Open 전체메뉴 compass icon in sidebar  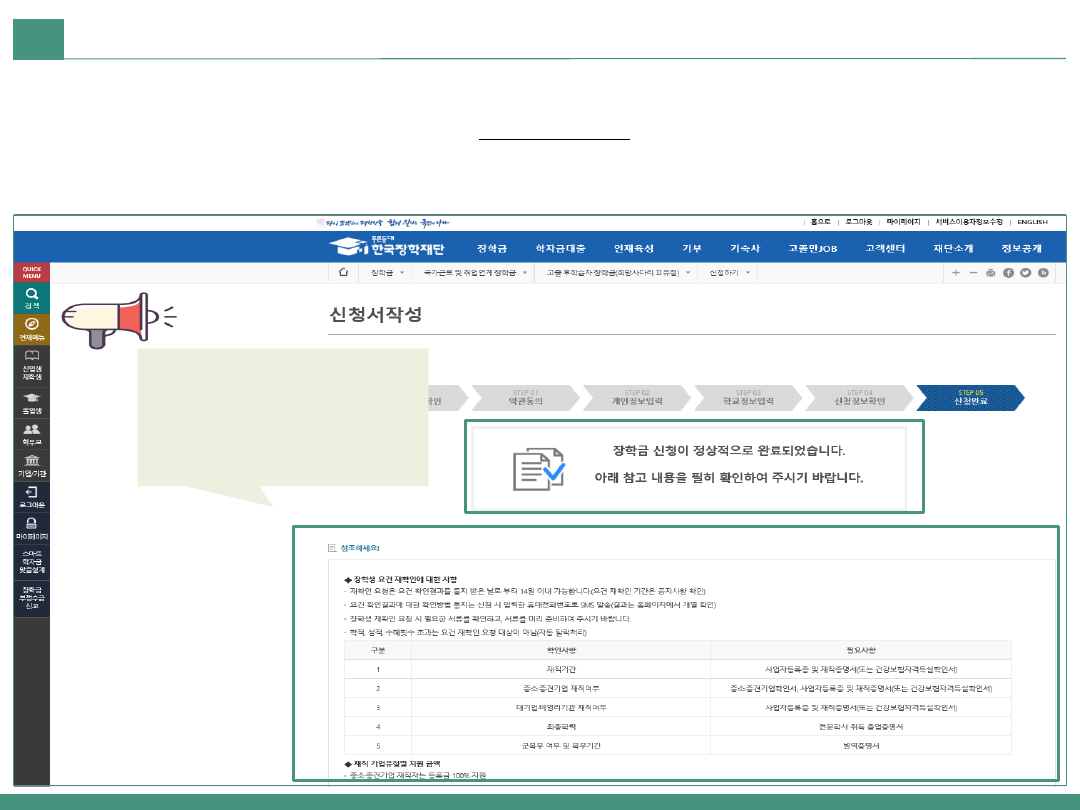(32, 328)
